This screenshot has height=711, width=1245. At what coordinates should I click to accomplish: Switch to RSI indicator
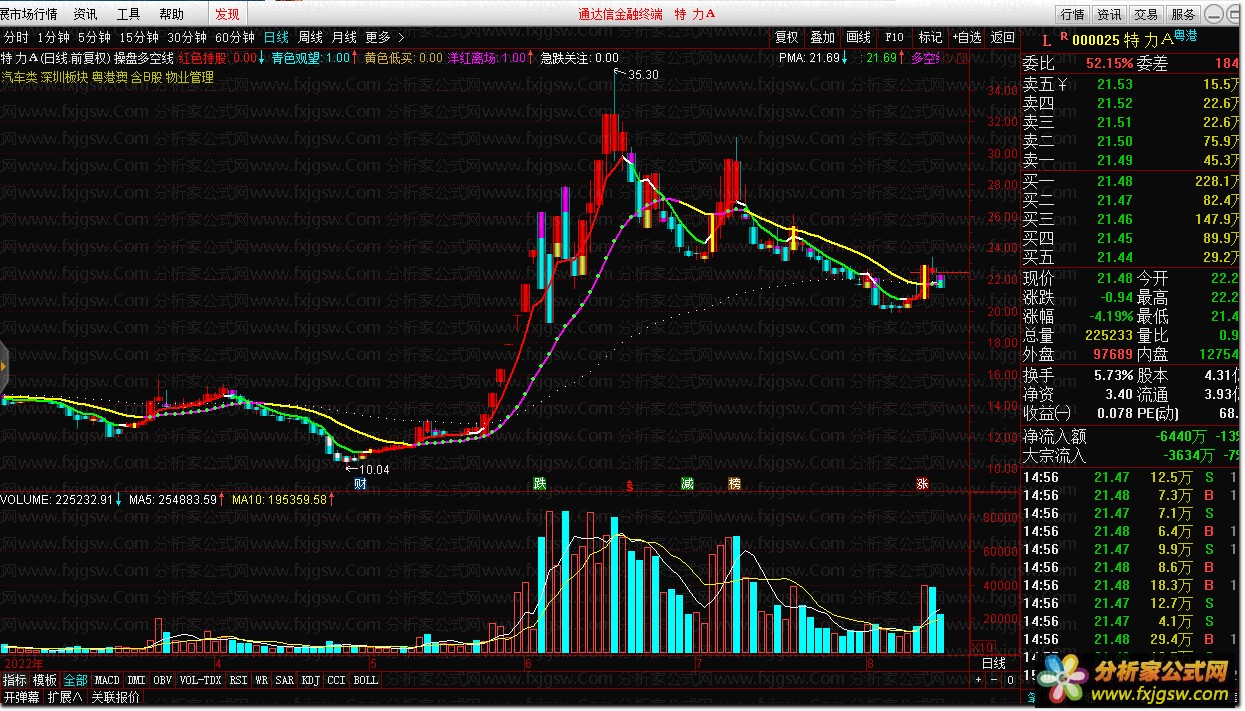coord(238,680)
